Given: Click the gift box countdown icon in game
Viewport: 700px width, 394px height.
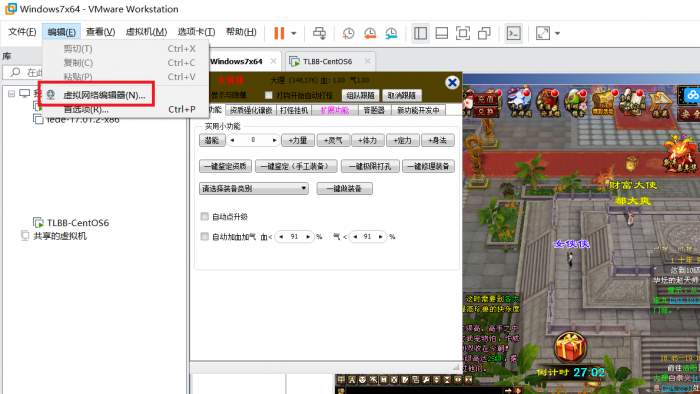Looking at the screenshot, I should click(571, 348).
